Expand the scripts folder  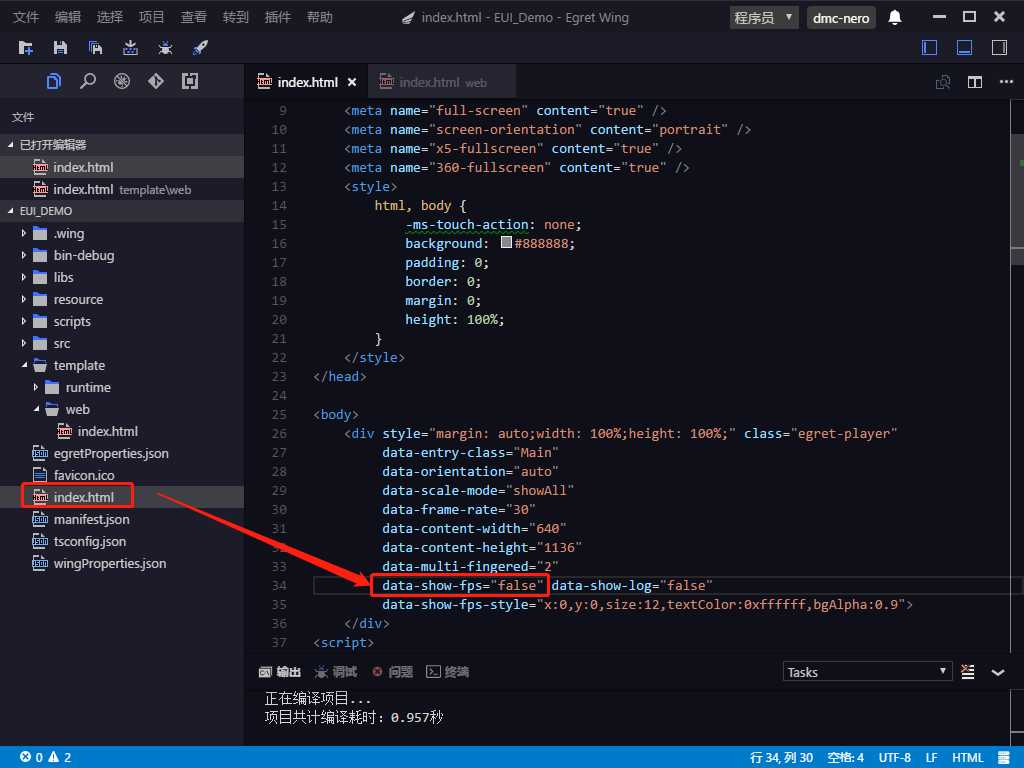pos(24,321)
